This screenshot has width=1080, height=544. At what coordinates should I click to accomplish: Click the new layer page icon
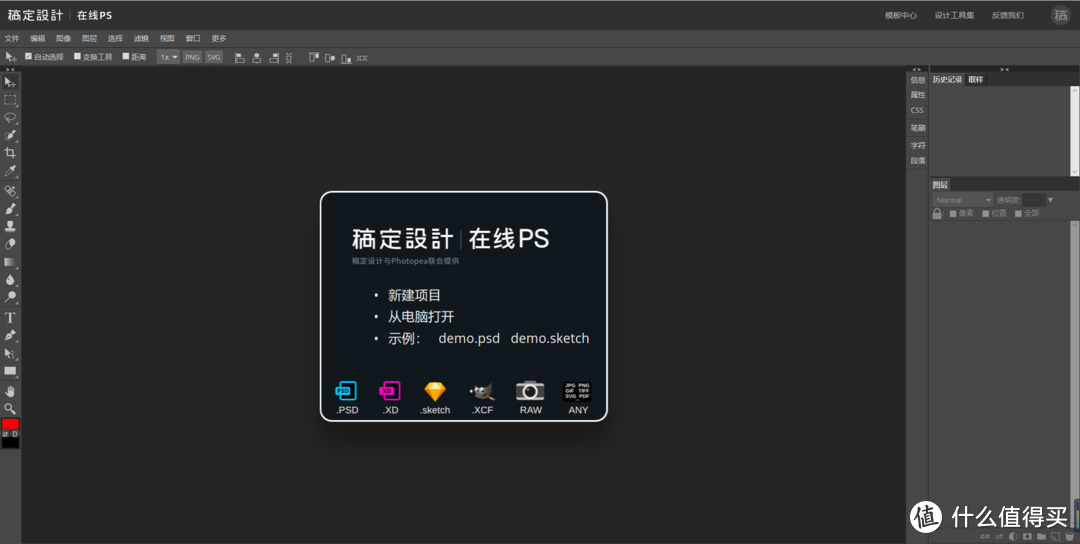1055,536
